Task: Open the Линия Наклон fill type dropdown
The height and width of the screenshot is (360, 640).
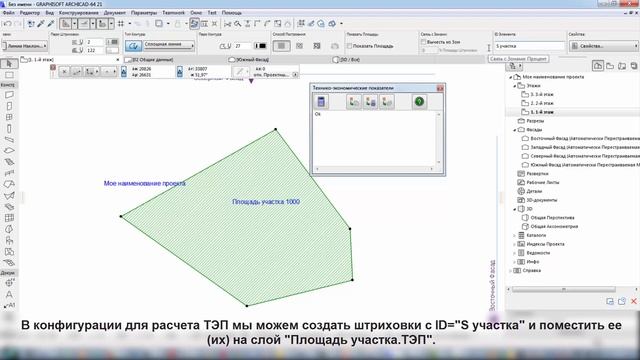Action: pos(24,46)
